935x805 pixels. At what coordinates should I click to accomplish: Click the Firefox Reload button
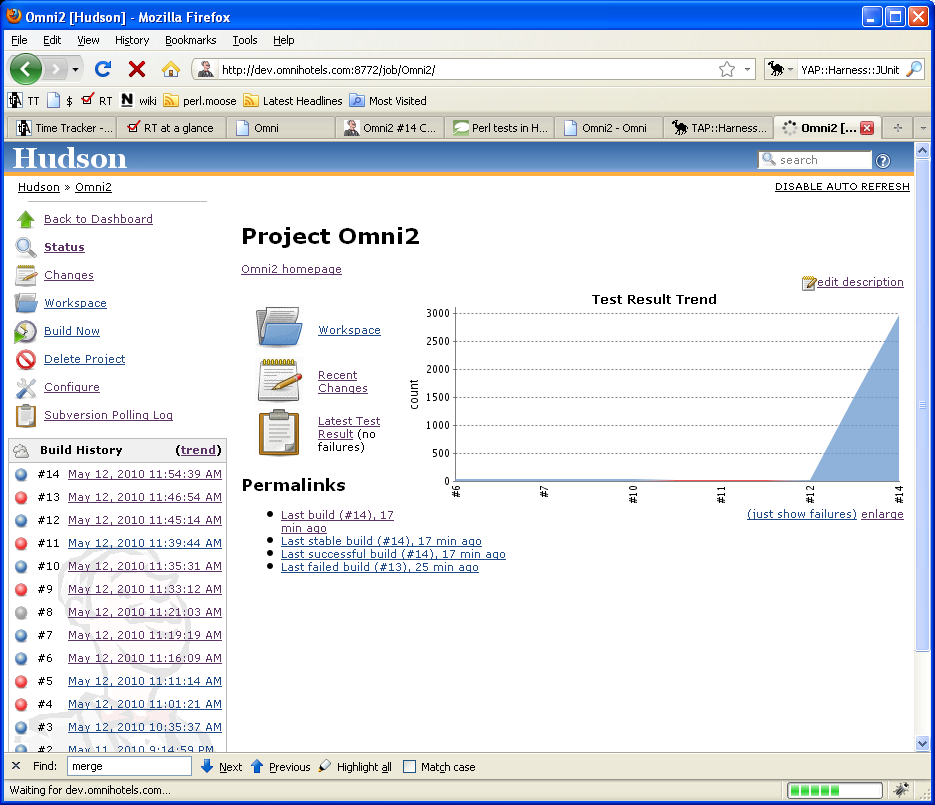point(103,69)
